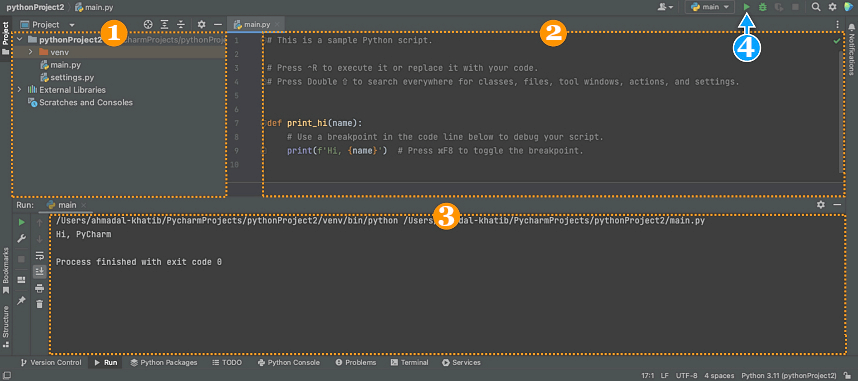Open the Problems tool window
Viewport: 858px width, 381px height.
click(x=356, y=362)
